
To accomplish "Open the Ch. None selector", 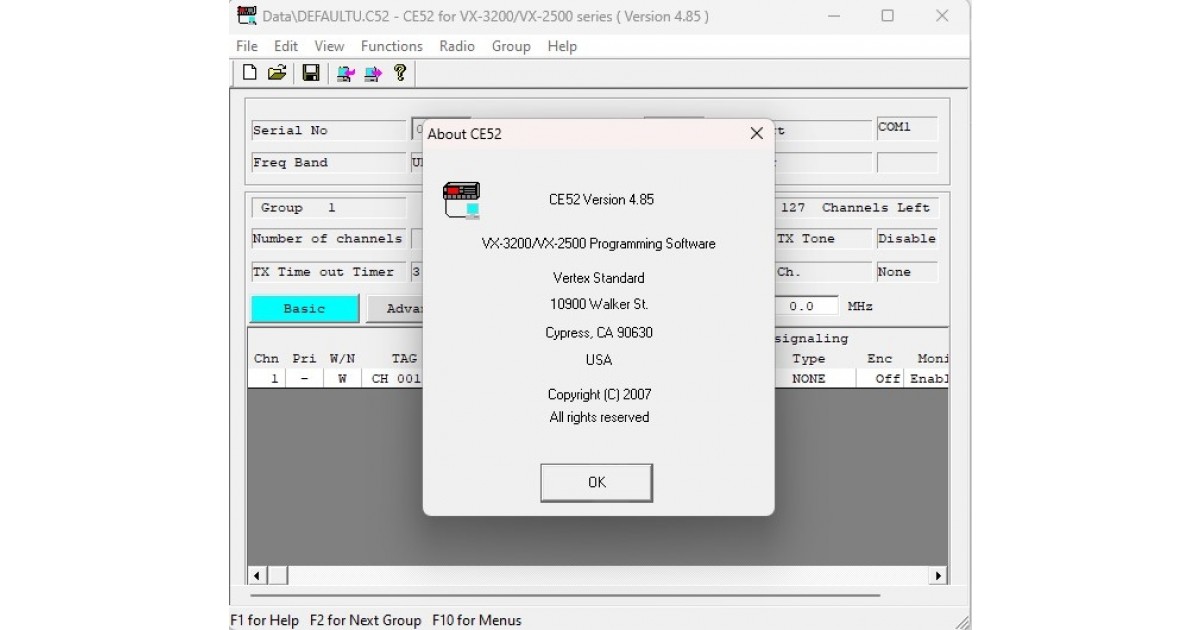I will [906, 271].
